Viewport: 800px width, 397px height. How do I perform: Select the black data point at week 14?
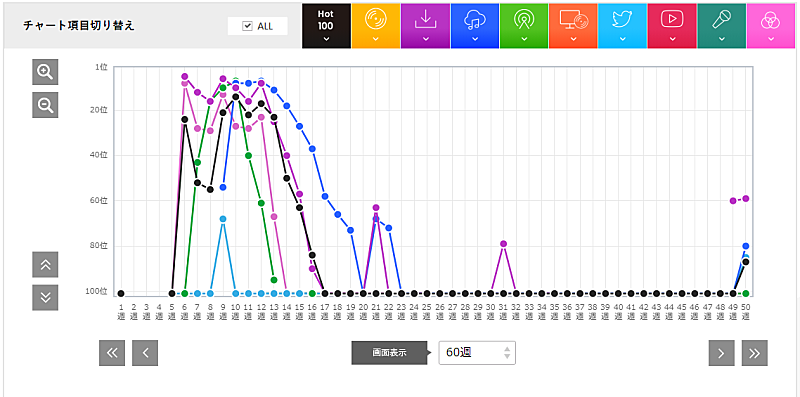(287, 178)
